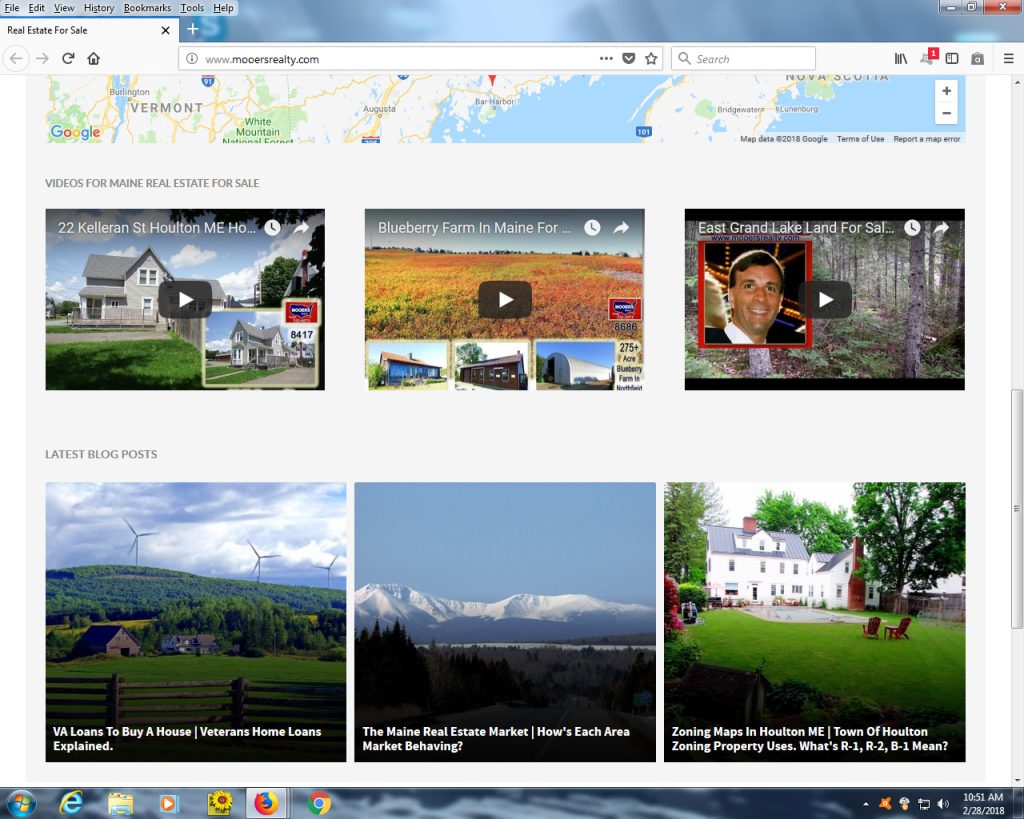The image size is (1024, 819).
Task: Click Report a map error link
Action: [x=927, y=139]
